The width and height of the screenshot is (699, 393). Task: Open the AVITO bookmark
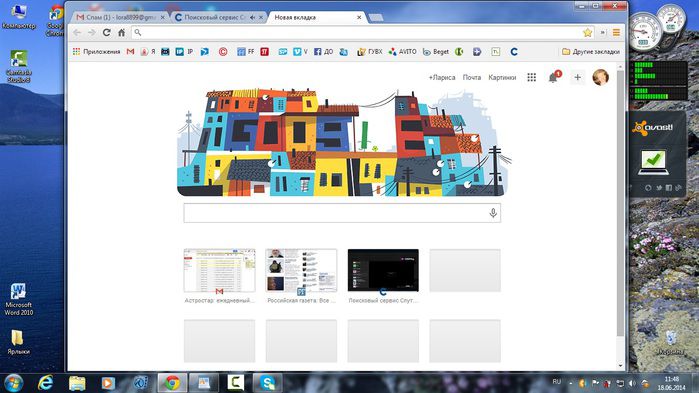tap(402, 52)
